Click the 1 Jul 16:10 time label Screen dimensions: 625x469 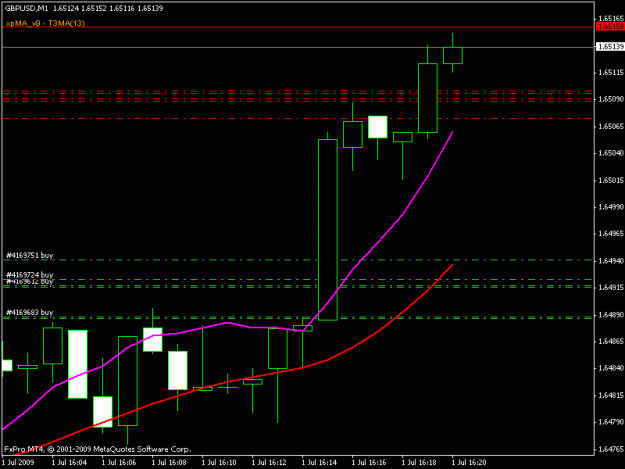tap(219, 463)
